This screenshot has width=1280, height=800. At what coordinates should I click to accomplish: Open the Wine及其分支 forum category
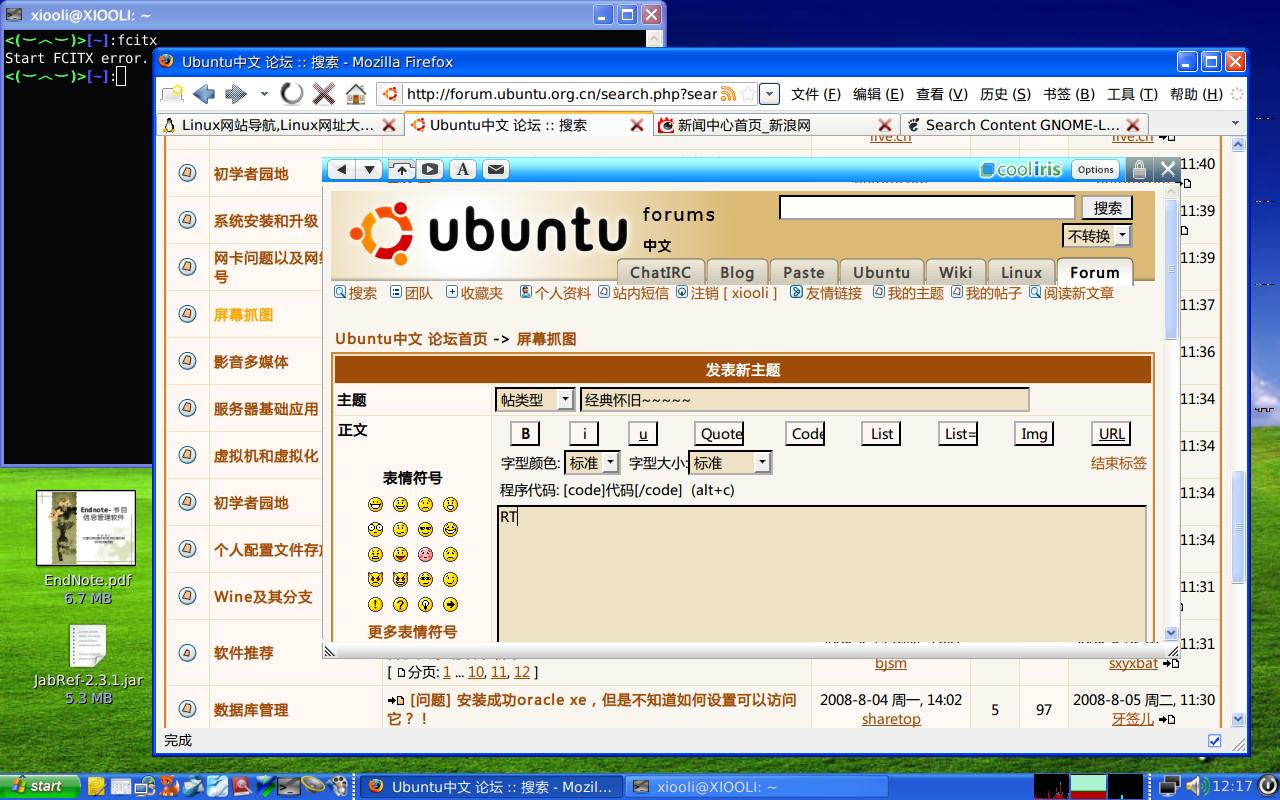263,597
